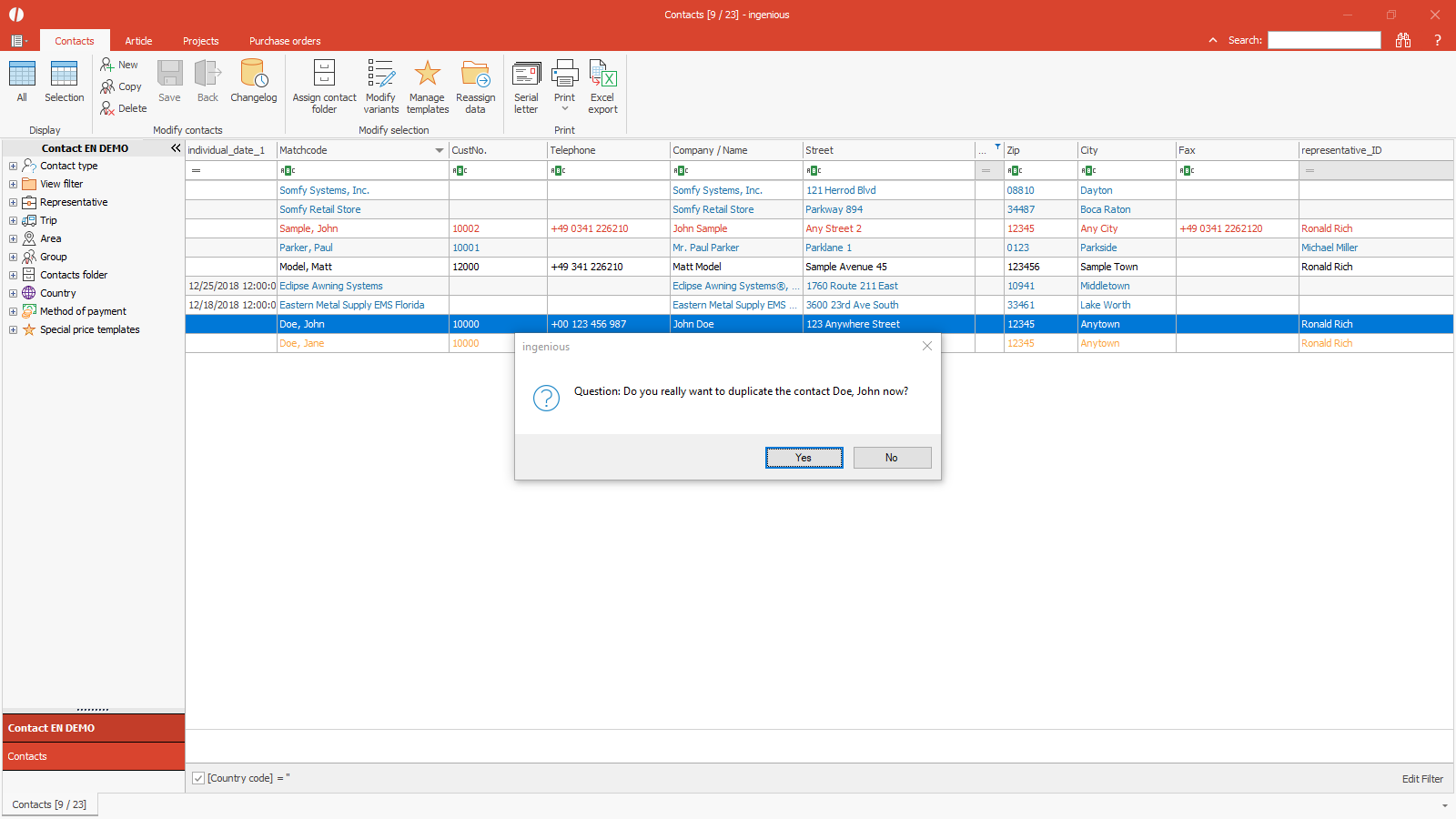Collapse the sidebar navigation panel
This screenshot has height=819, width=1456.
click(176, 148)
